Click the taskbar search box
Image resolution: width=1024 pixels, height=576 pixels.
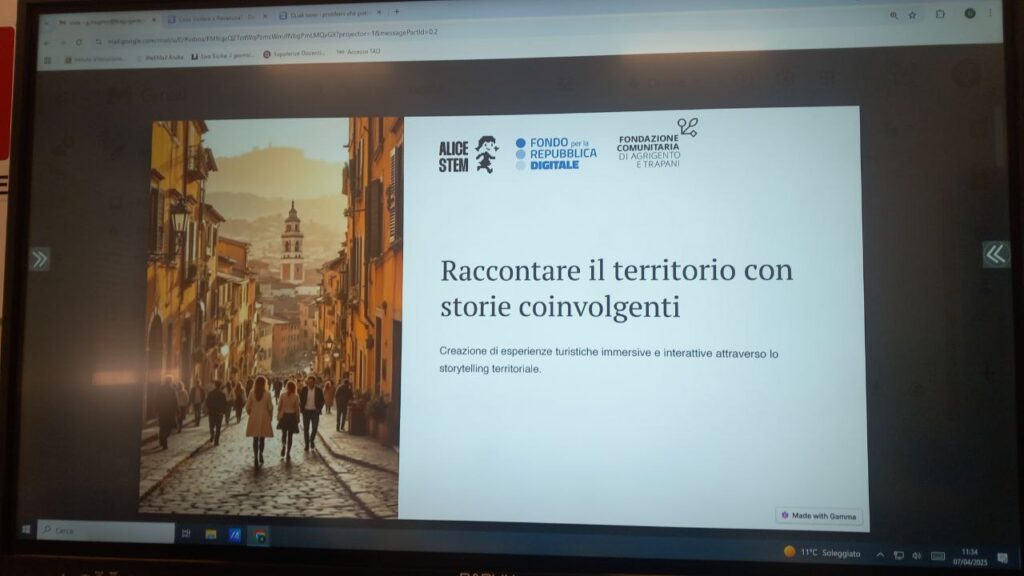(x=105, y=531)
